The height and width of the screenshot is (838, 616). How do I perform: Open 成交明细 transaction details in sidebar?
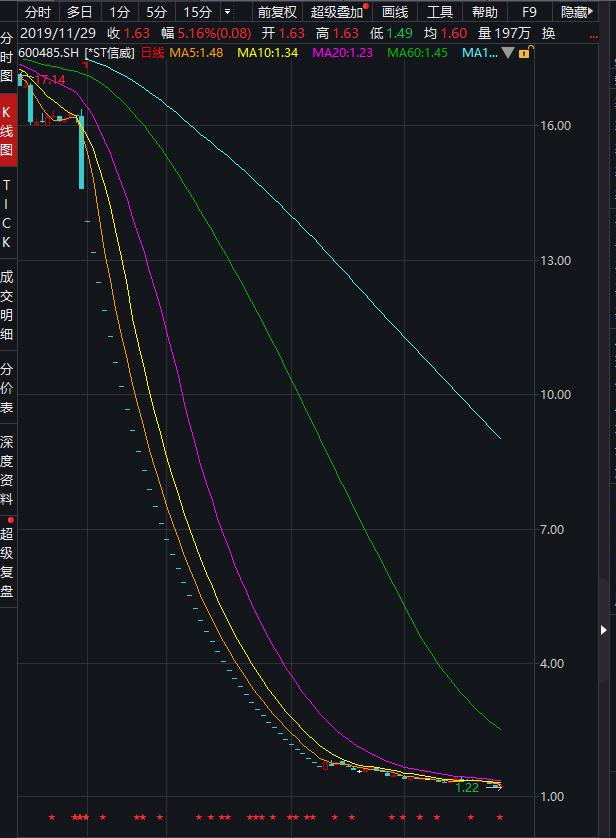(8, 305)
